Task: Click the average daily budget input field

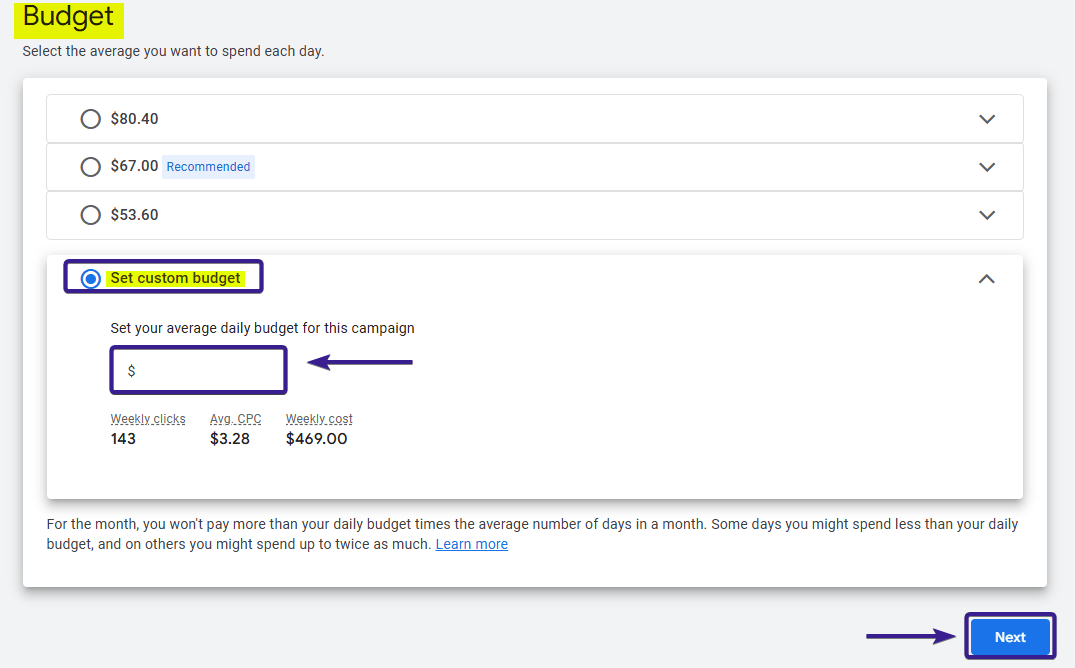Action: pos(205,371)
